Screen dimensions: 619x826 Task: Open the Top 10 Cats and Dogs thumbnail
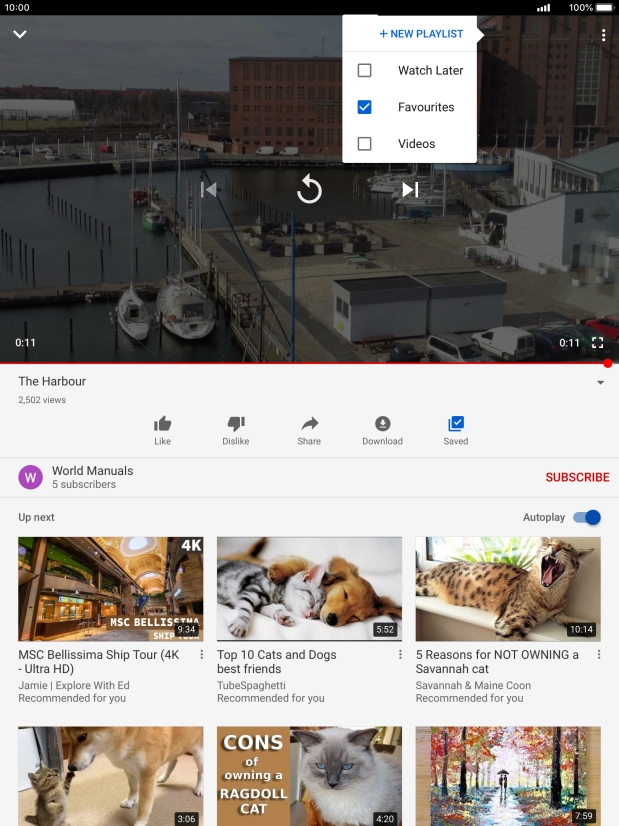pyautogui.click(x=309, y=588)
